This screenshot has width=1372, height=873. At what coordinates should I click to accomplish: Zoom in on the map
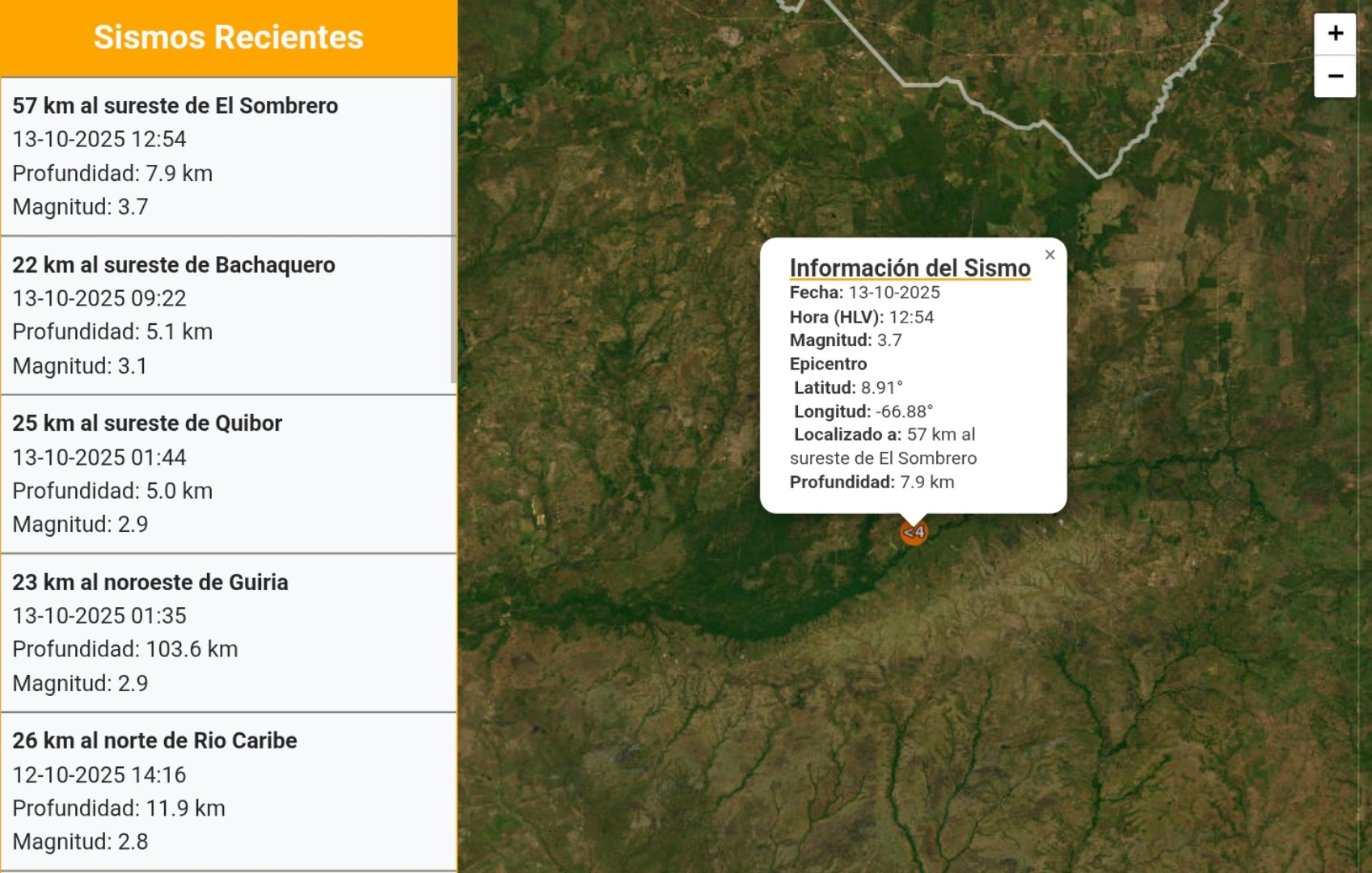coord(1335,34)
